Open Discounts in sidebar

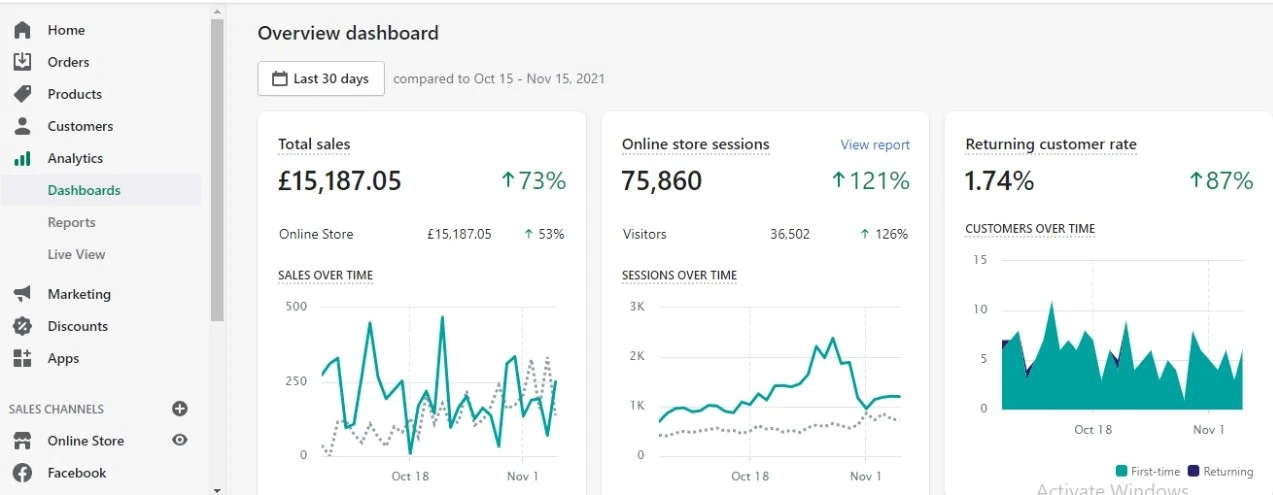pos(78,326)
